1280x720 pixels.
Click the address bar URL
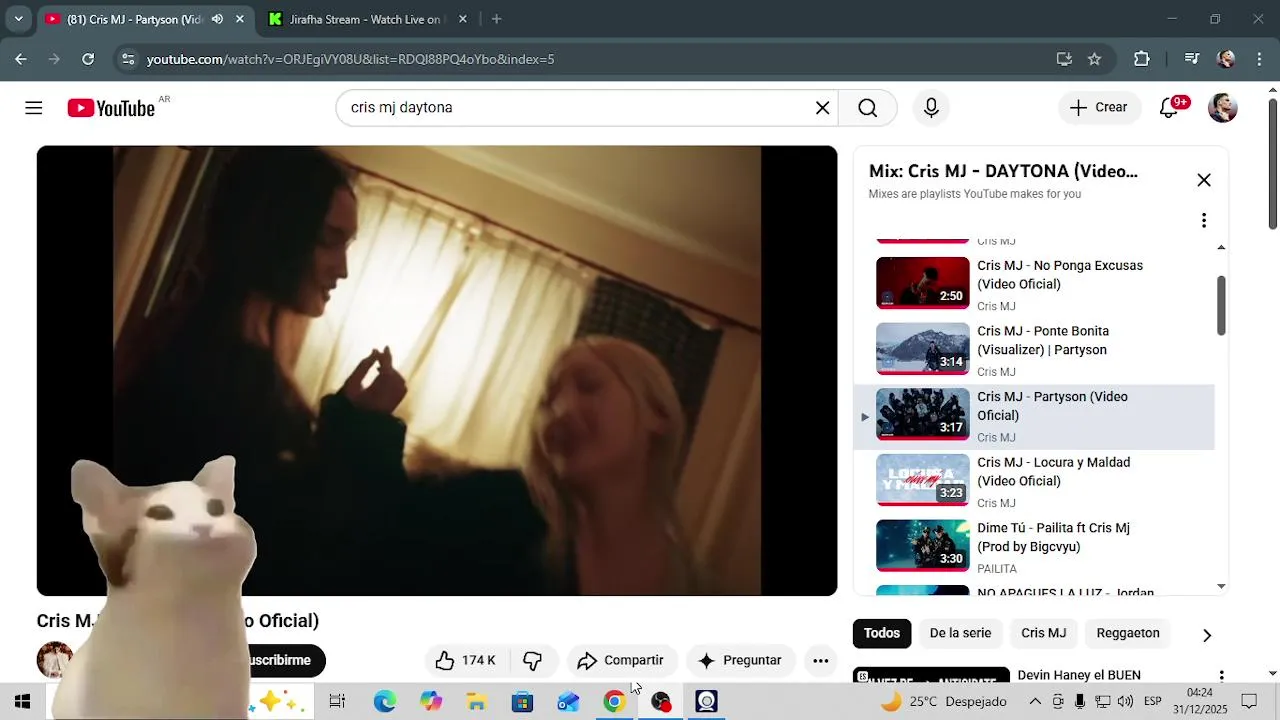[x=350, y=59]
